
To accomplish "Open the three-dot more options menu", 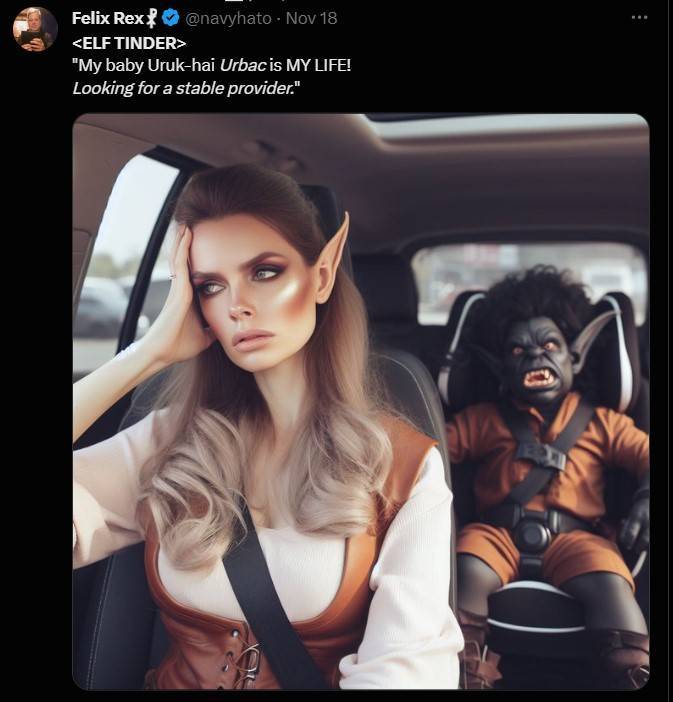I will (x=639, y=18).
